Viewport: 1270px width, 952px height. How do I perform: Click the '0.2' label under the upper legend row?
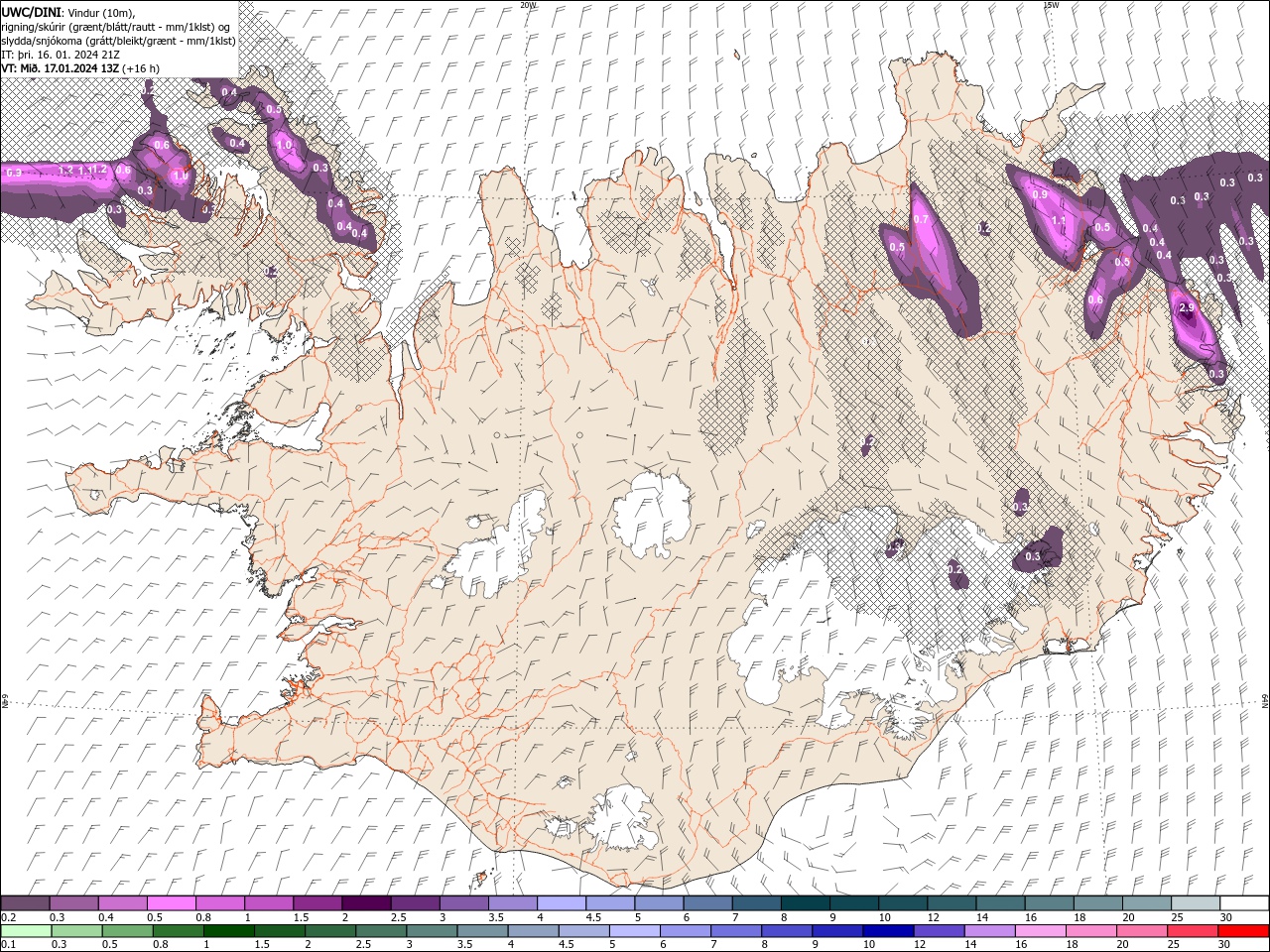click(x=8, y=917)
